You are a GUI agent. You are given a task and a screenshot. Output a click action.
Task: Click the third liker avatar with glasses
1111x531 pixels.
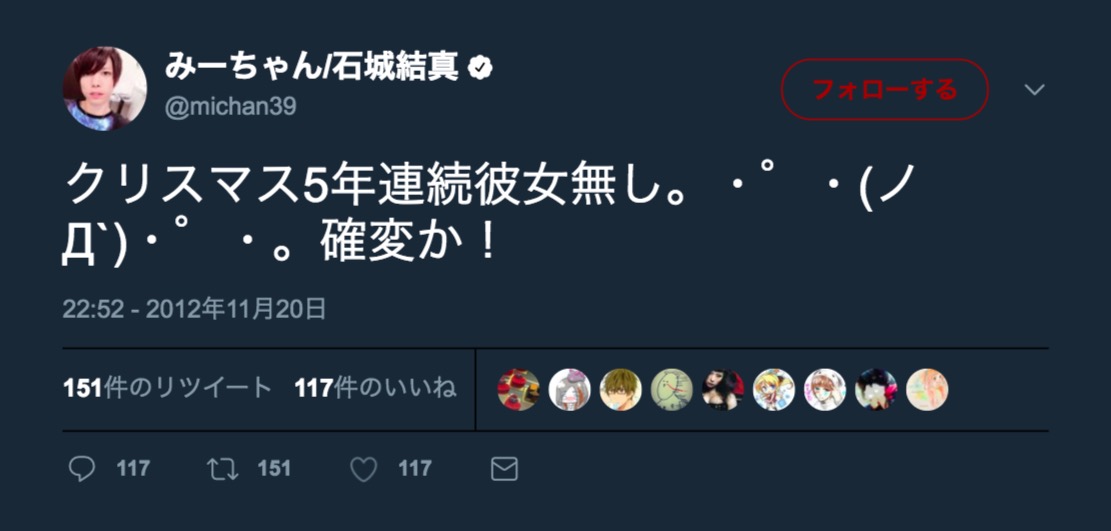click(621, 389)
